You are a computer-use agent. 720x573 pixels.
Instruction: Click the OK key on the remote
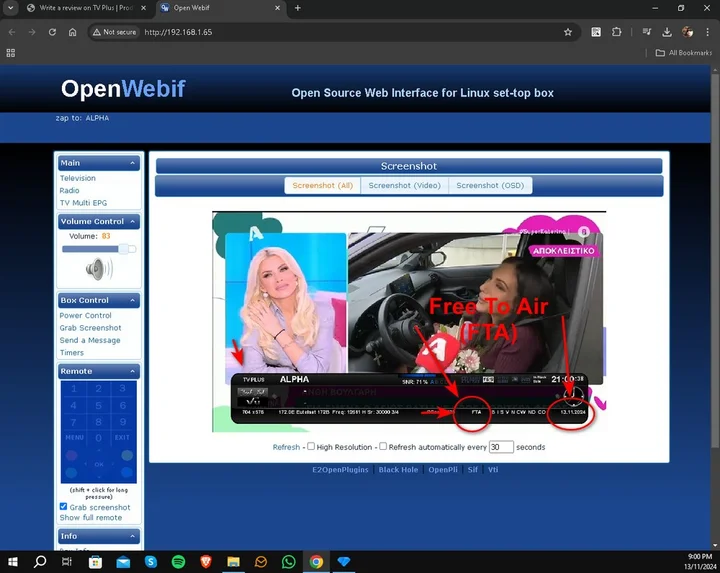(99, 464)
